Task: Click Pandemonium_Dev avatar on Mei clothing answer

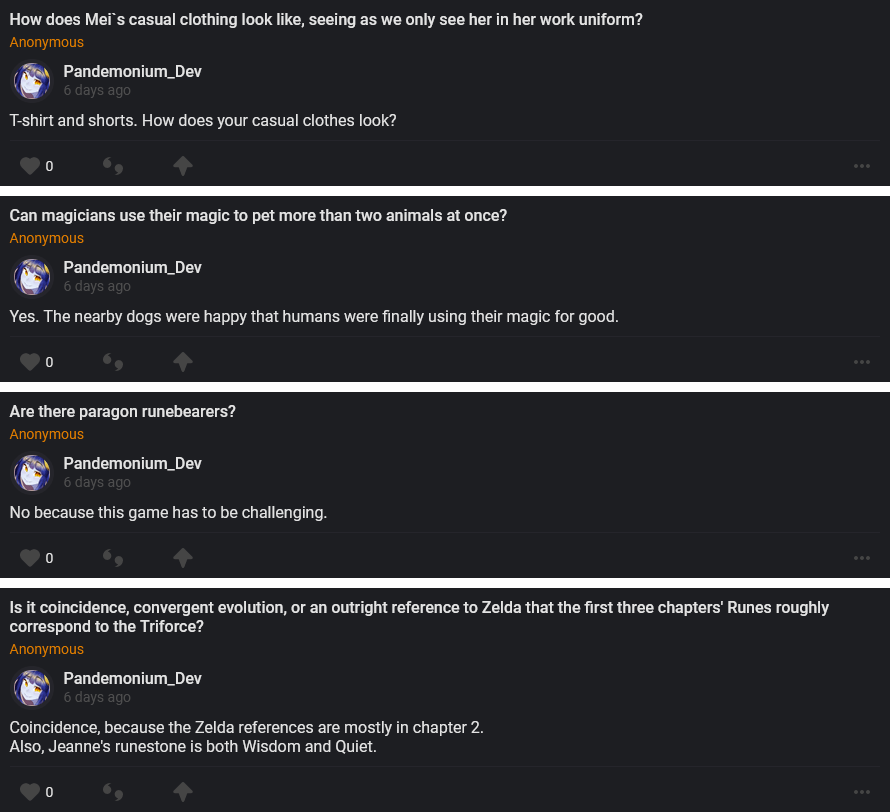Action: coord(31,81)
